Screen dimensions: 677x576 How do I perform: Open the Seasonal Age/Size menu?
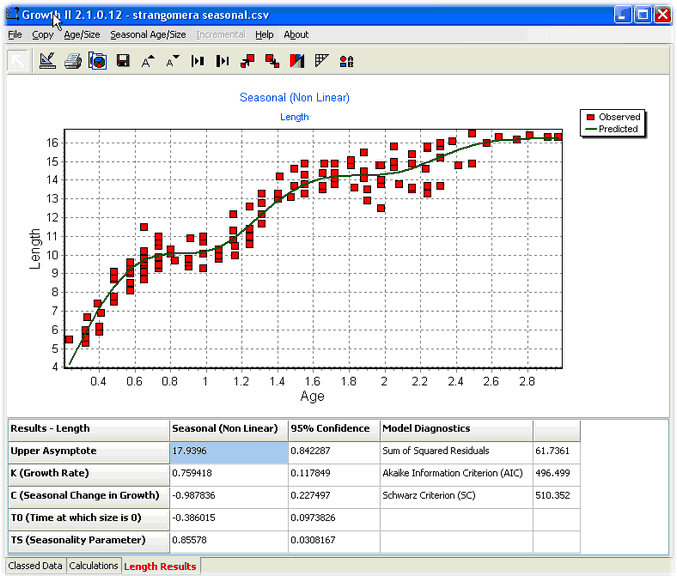click(x=148, y=35)
